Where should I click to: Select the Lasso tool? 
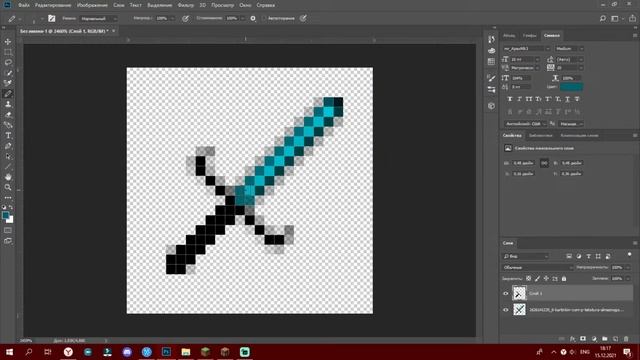(8, 62)
